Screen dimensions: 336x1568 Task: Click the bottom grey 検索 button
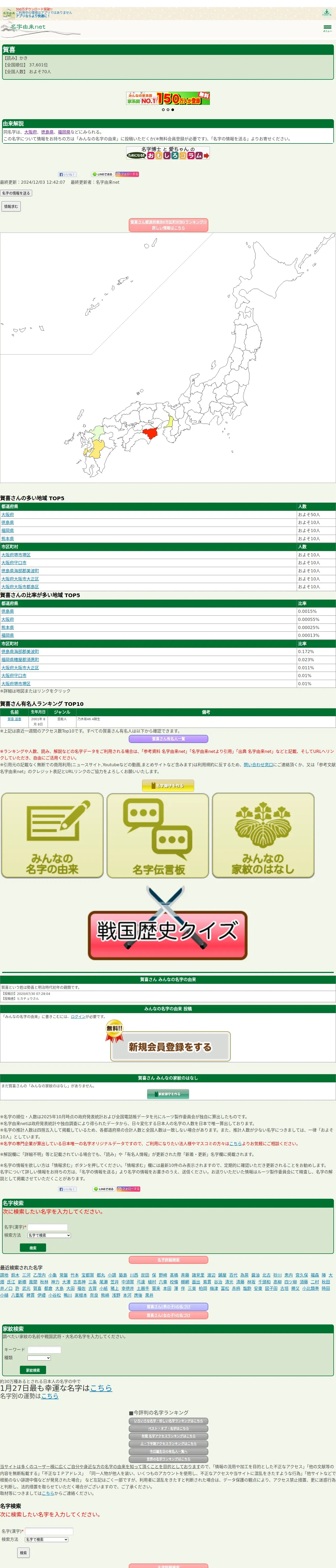[x=23, y=1553]
